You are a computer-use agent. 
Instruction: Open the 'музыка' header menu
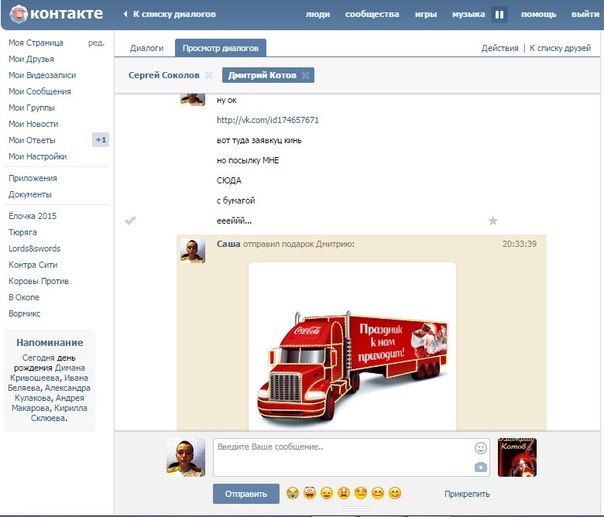tap(468, 14)
